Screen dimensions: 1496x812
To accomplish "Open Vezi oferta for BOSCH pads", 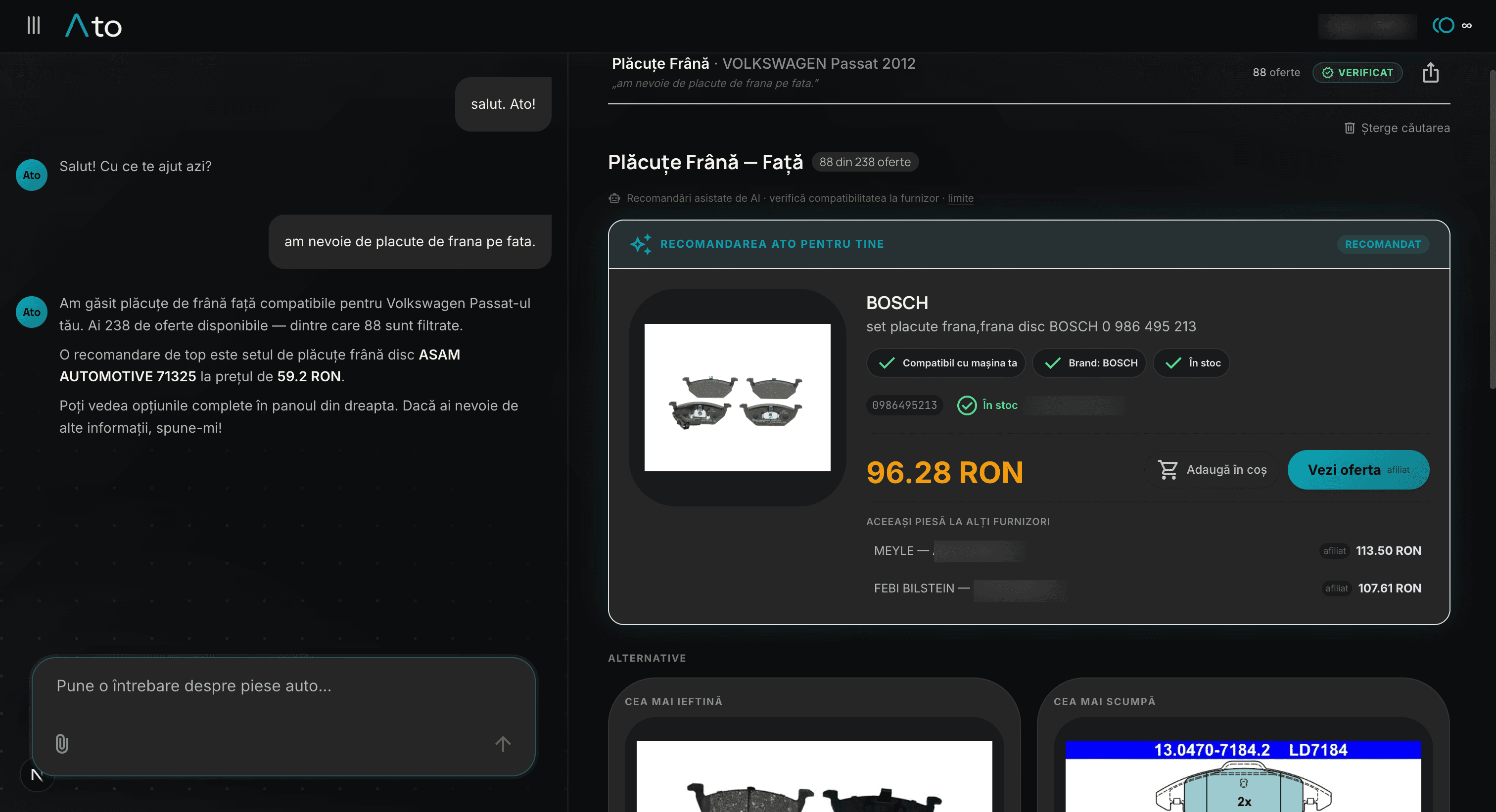I will click(x=1358, y=470).
